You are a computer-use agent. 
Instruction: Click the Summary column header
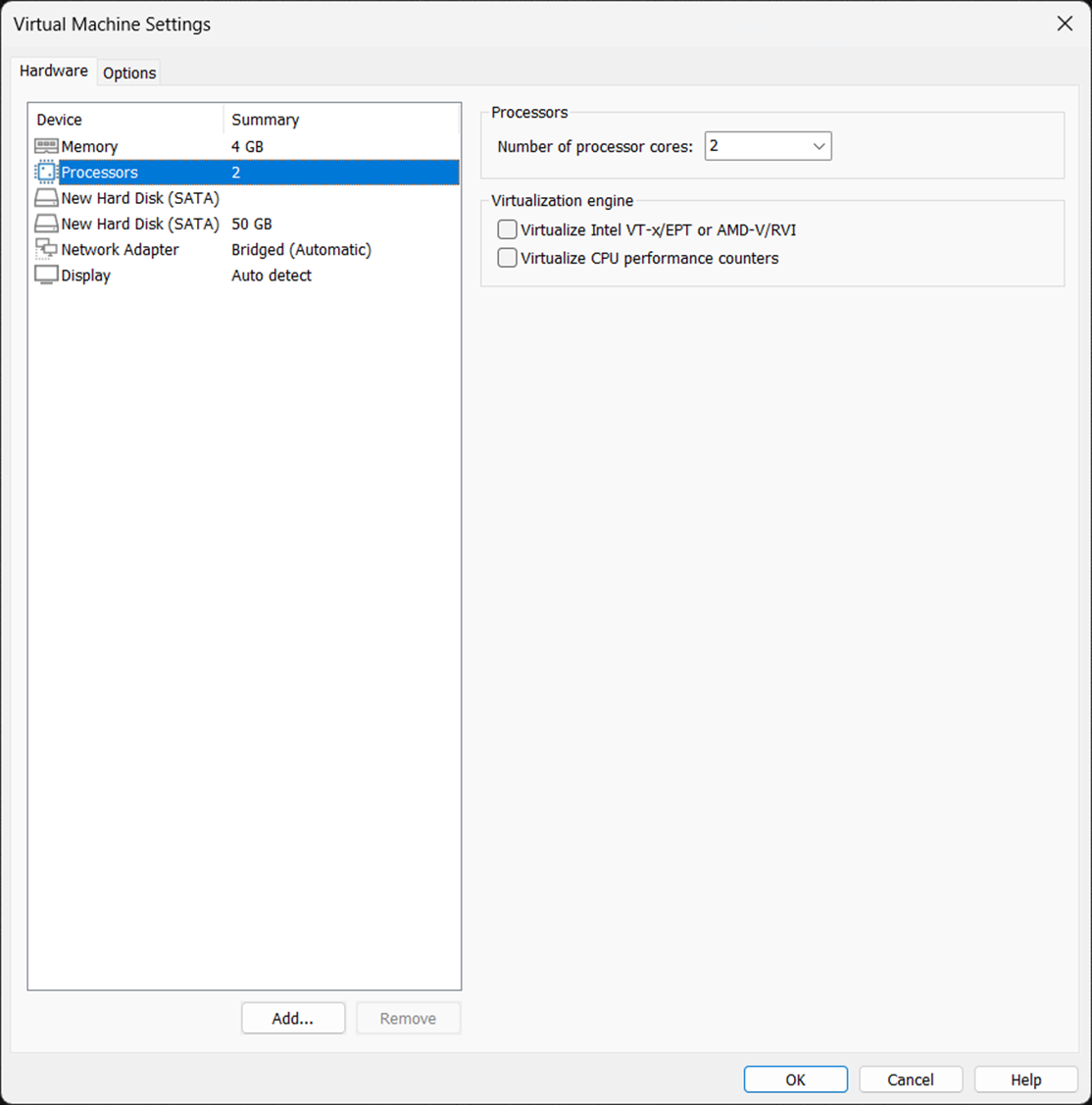266,120
